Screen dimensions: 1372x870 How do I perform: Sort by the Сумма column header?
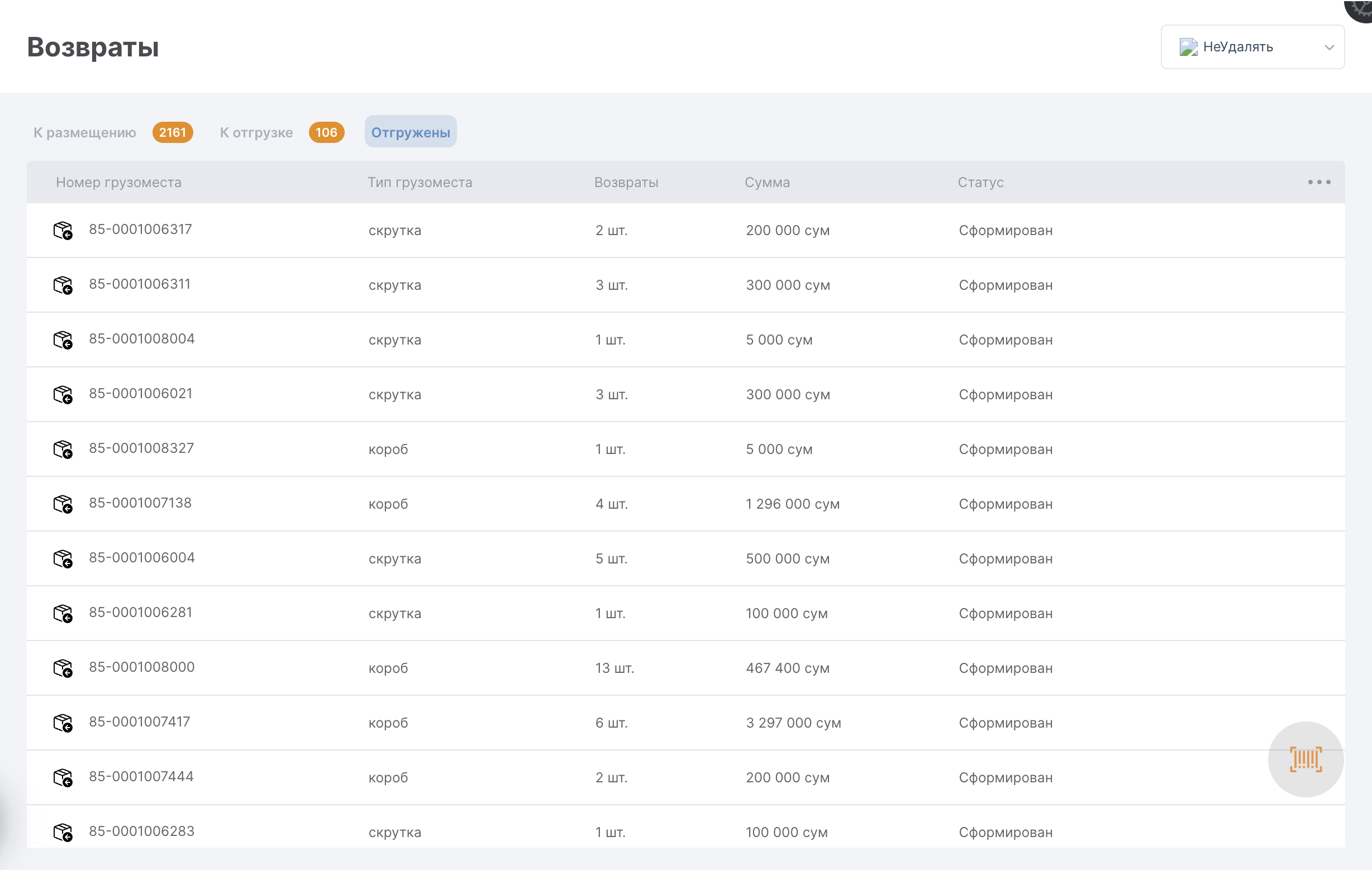tap(766, 182)
